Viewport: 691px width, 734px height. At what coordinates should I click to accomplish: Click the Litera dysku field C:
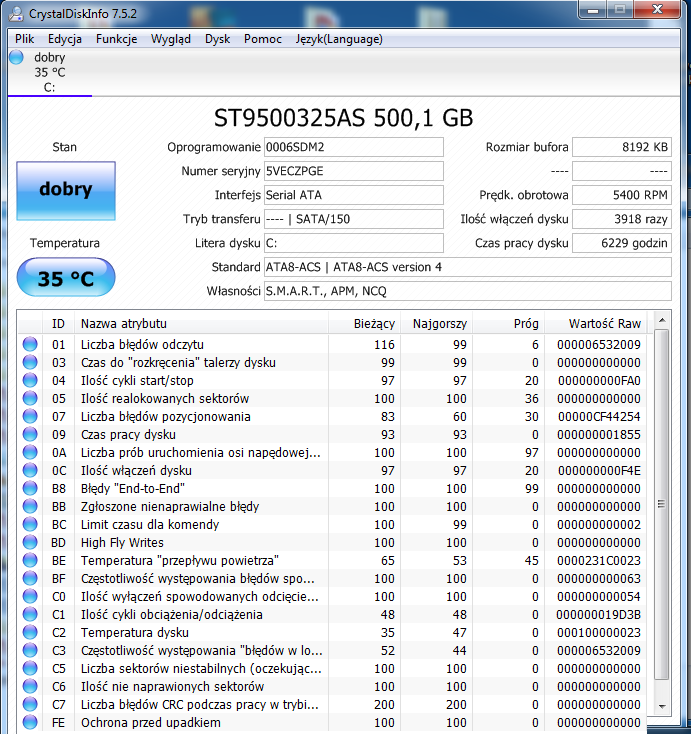[353, 243]
